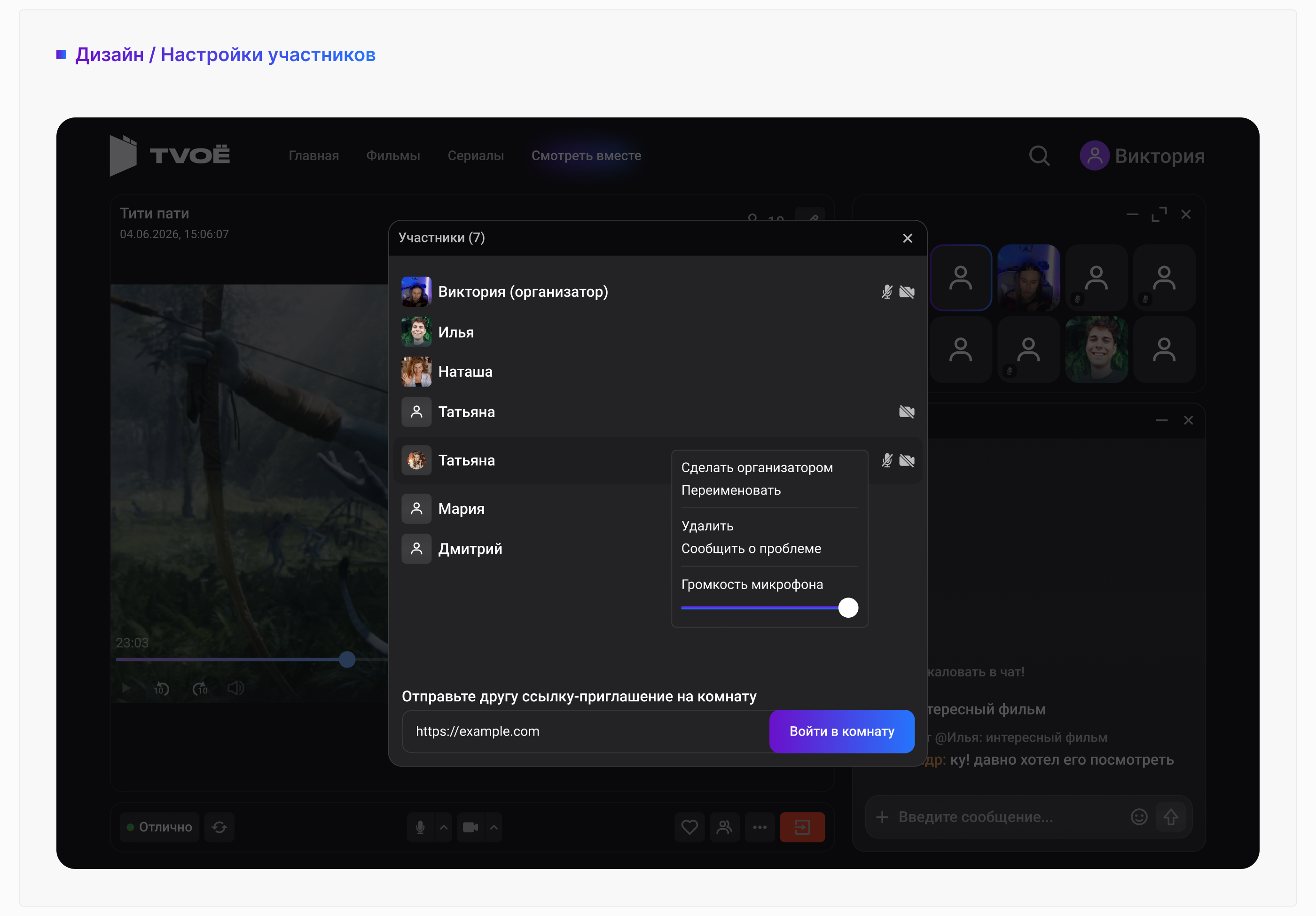Viewport: 1316px width, 916px height.
Task: Open Смотреть вместе navigation item
Action: pyautogui.click(x=586, y=156)
